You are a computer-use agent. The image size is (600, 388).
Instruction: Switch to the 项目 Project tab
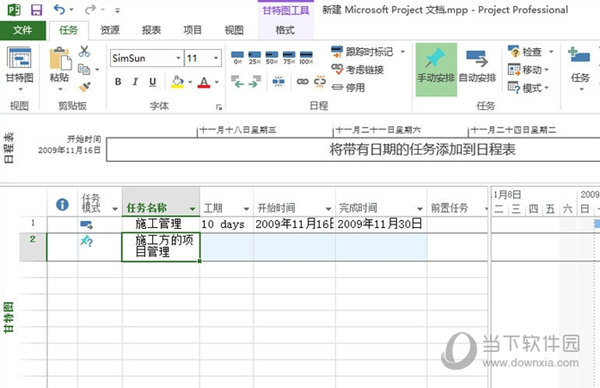pos(192,30)
